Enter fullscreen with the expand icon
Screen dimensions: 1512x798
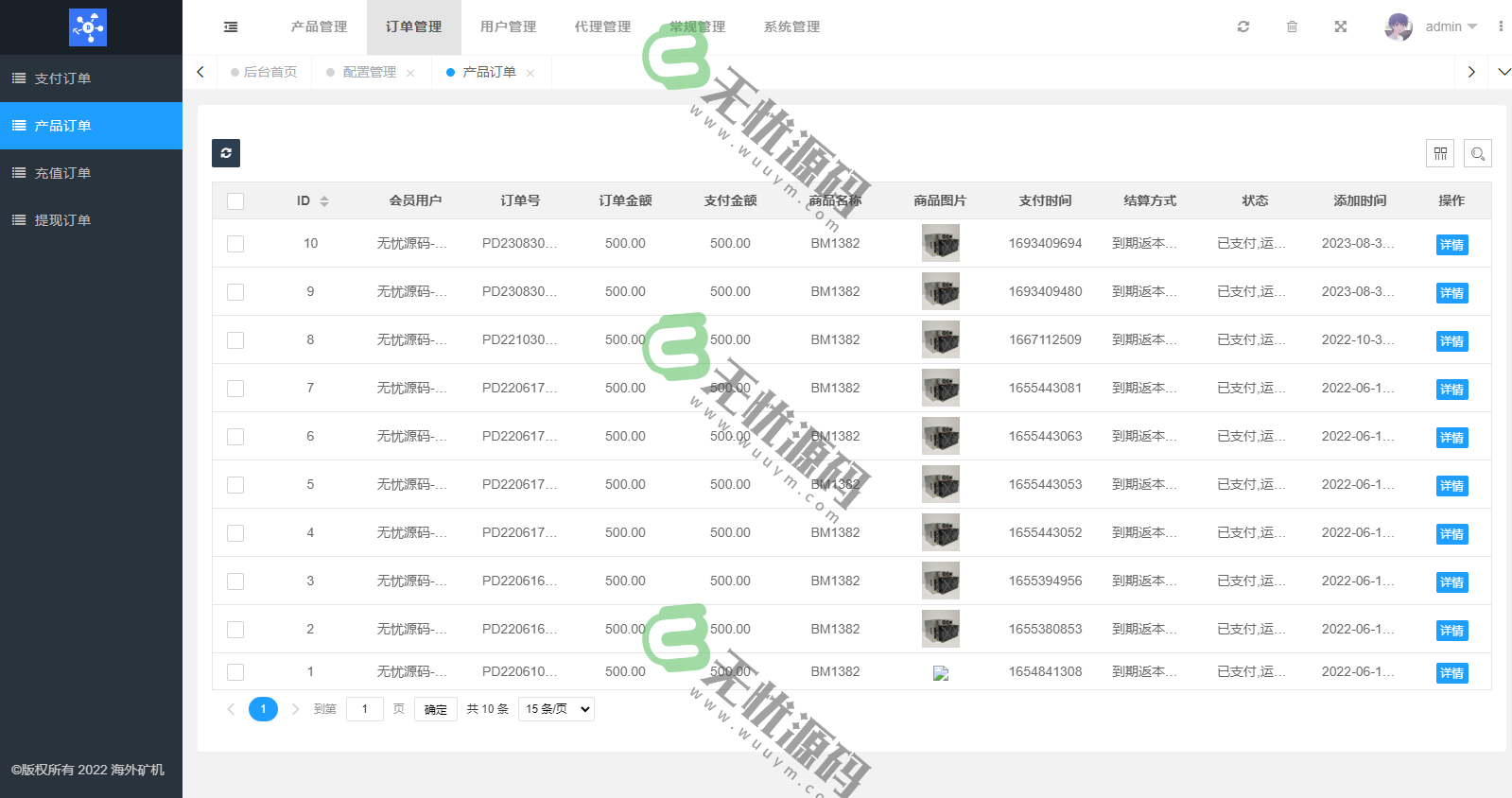pyautogui.click(x=1341, y=26)
